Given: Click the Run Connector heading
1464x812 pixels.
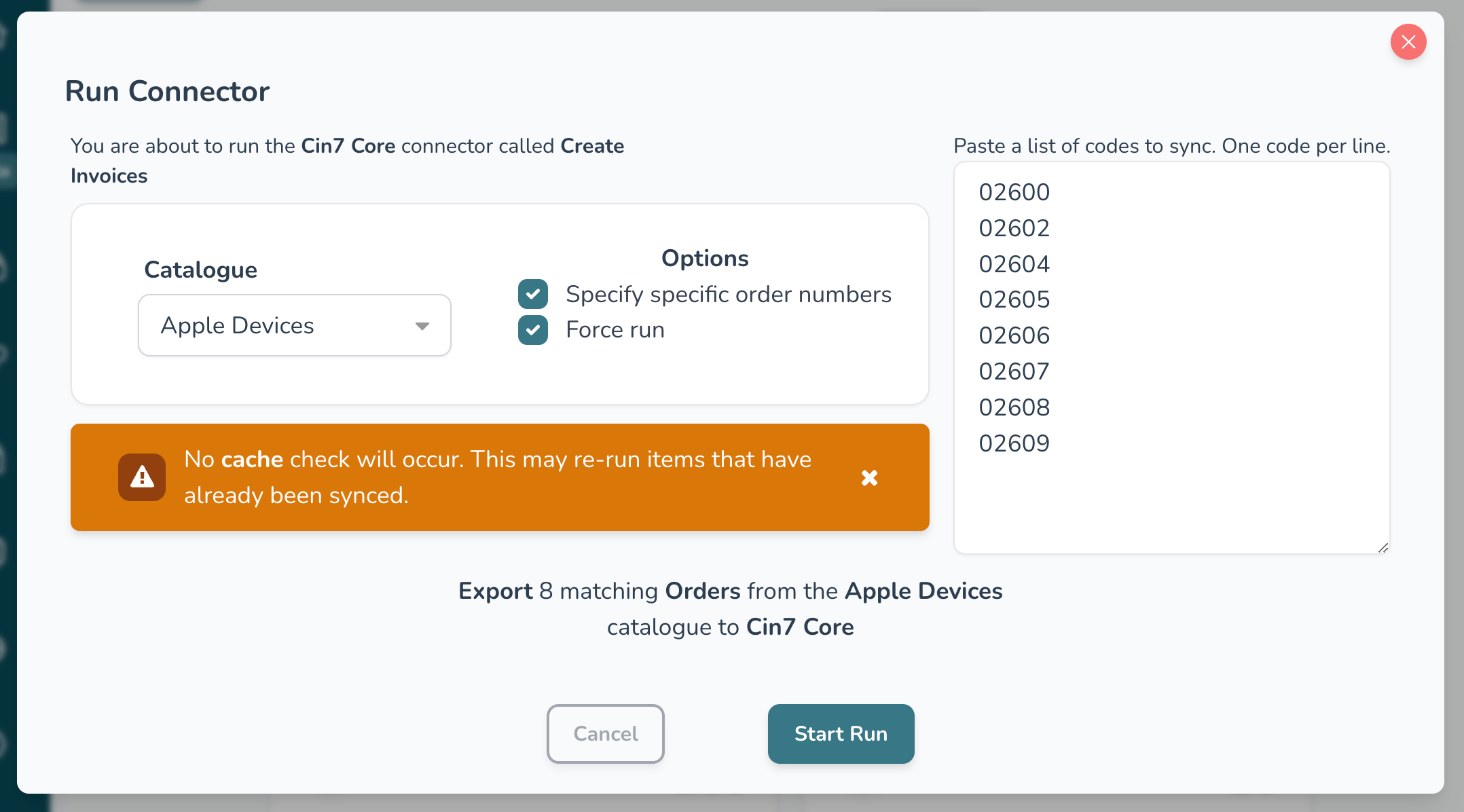Looking at the screenshot, I should click(167, 92).
